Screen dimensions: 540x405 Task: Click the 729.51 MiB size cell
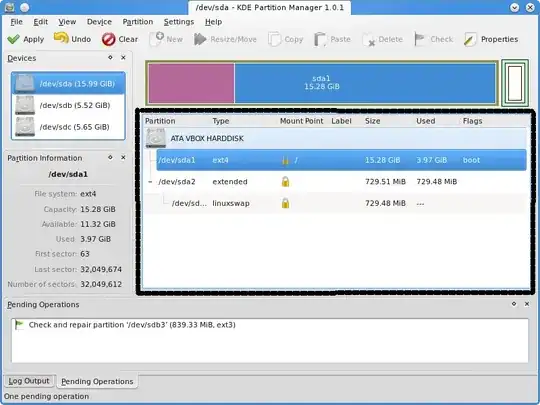[x=385, y=181]
